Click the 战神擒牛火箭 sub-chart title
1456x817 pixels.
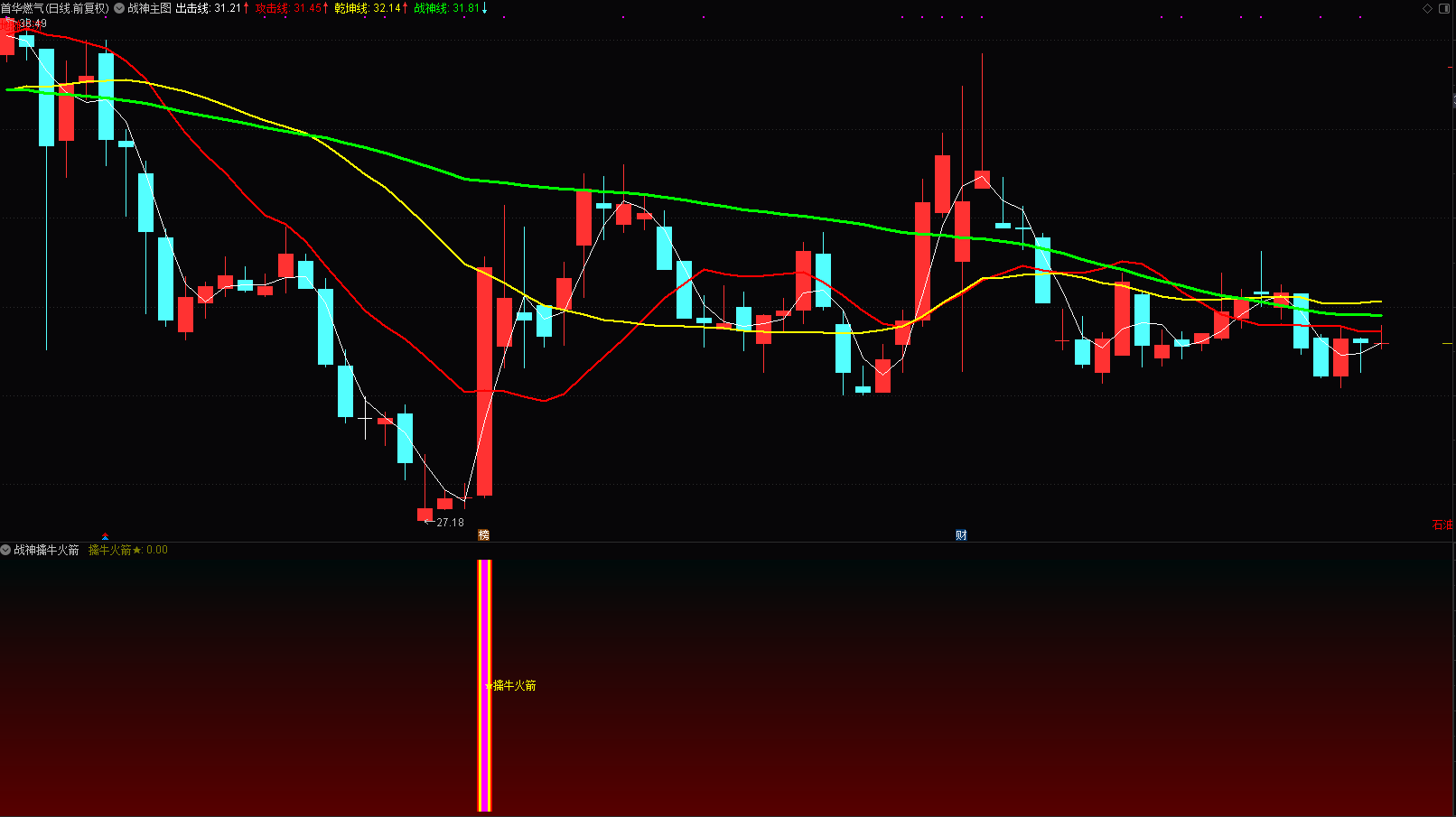pos(46,550)
